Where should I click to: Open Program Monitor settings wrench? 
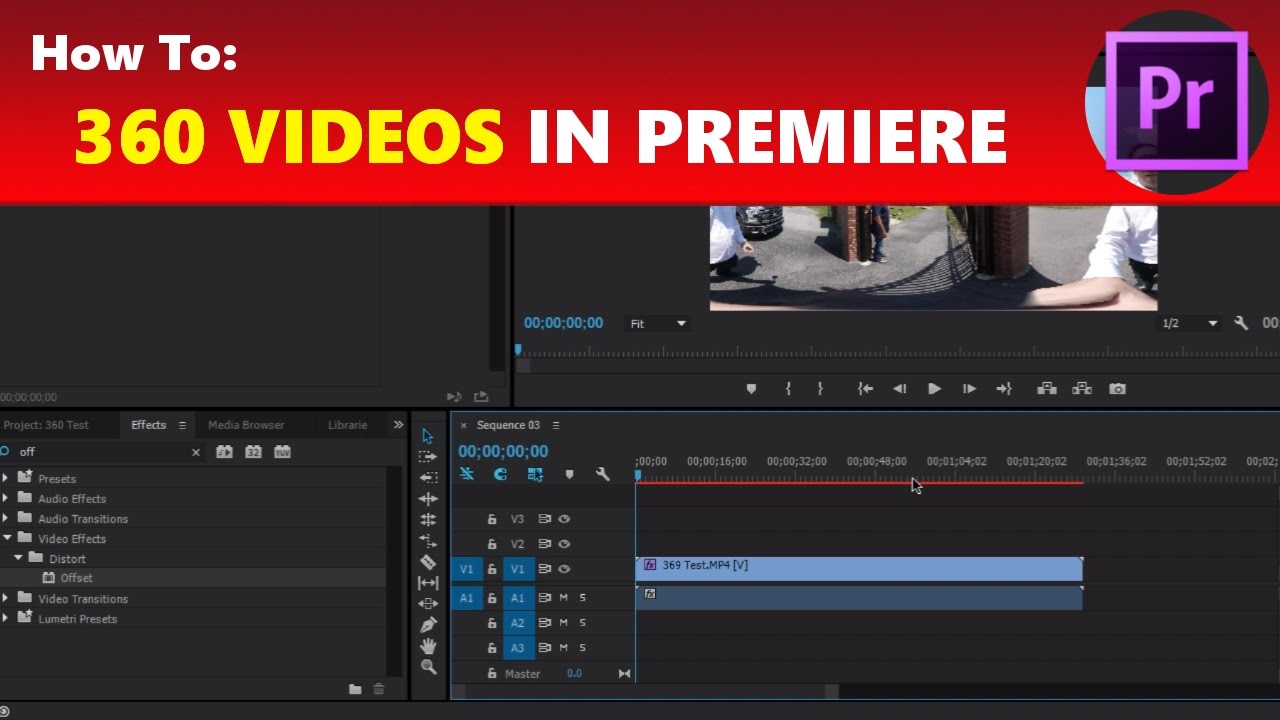[x=1241, y=323]
